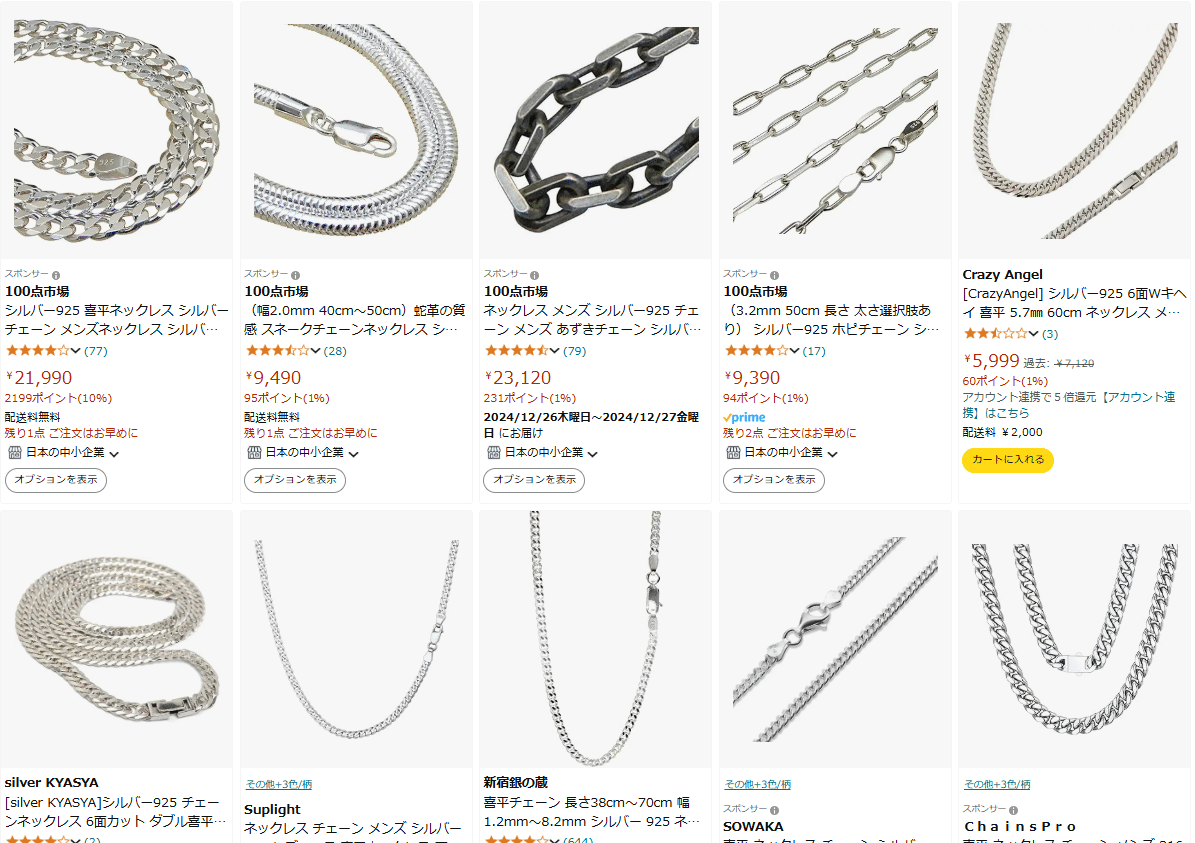Open the dark anchor-link chain product image
The image size is (1195, 843).
pyautogui.click(x=595, y=130)
